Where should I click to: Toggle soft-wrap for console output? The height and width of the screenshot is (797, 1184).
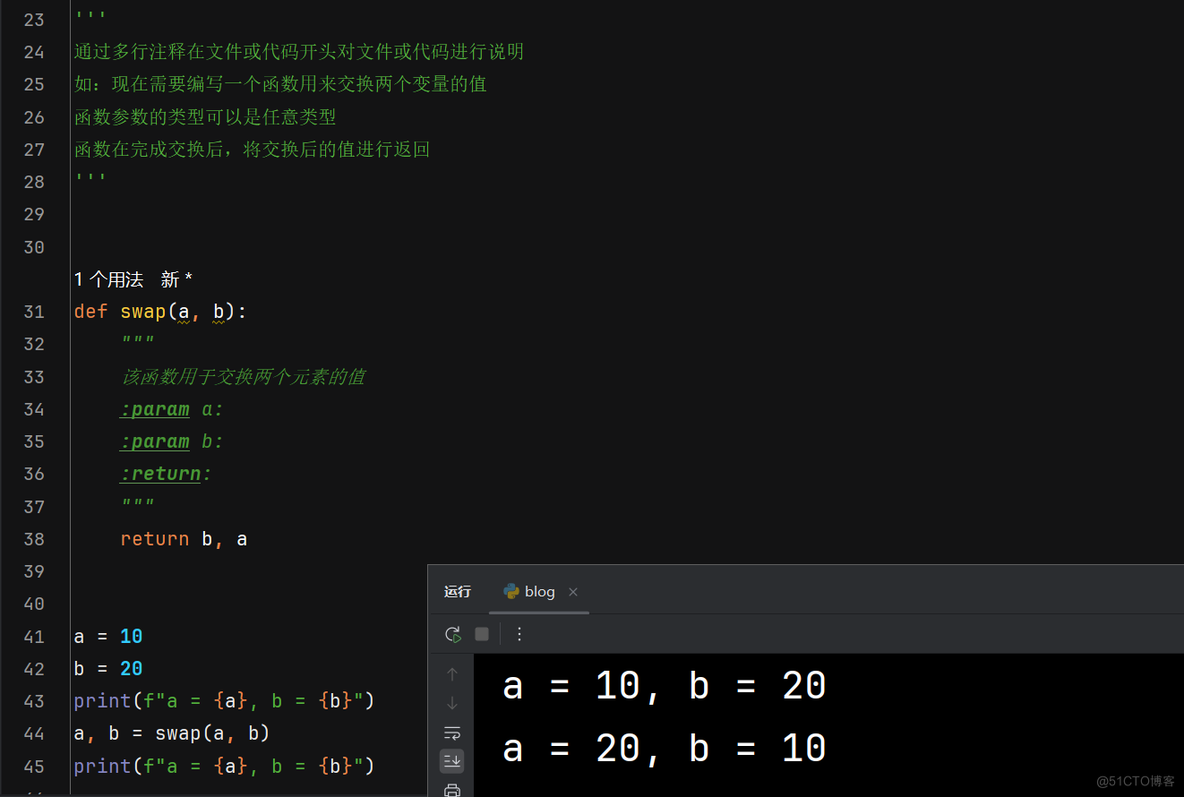coord(452,733)
